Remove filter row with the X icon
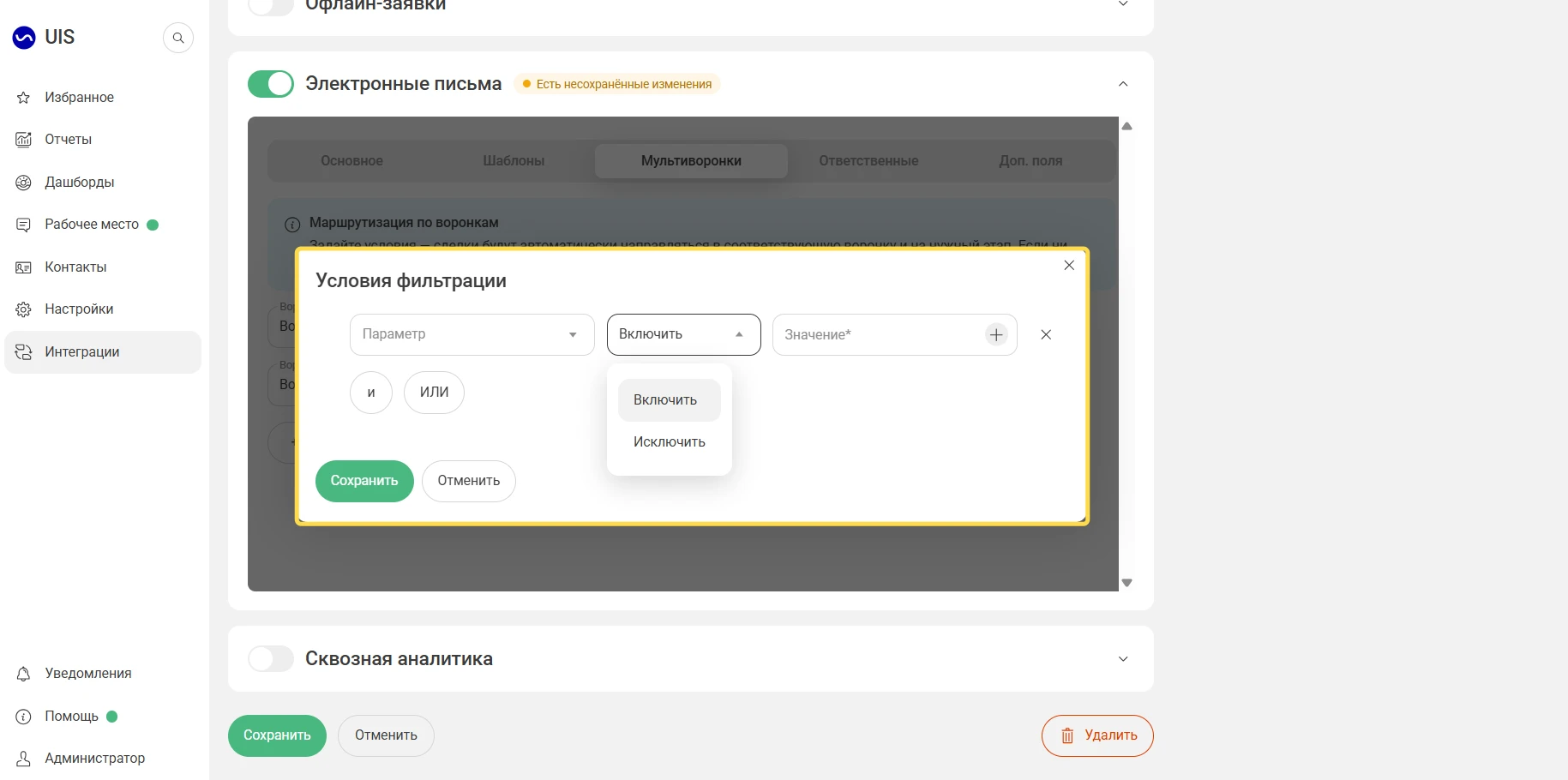 click(x=1046, y=335)
